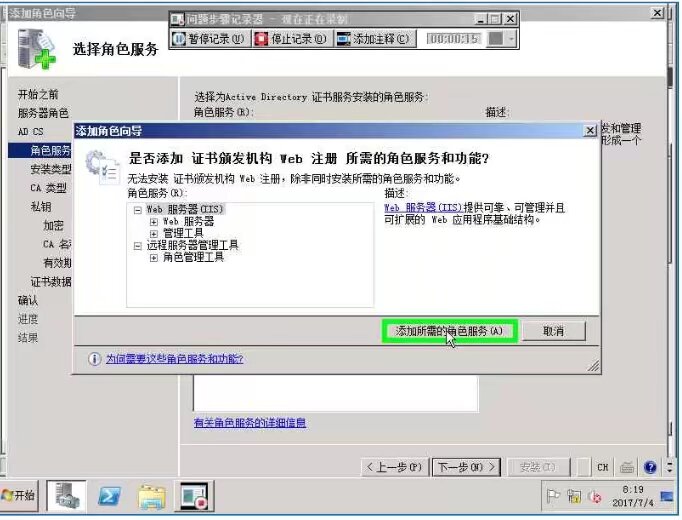The width and height of the screenshot is (682, 520).
Task: Open the Web 服务器(IIS) description link
Action: click(x=422, y=208)
